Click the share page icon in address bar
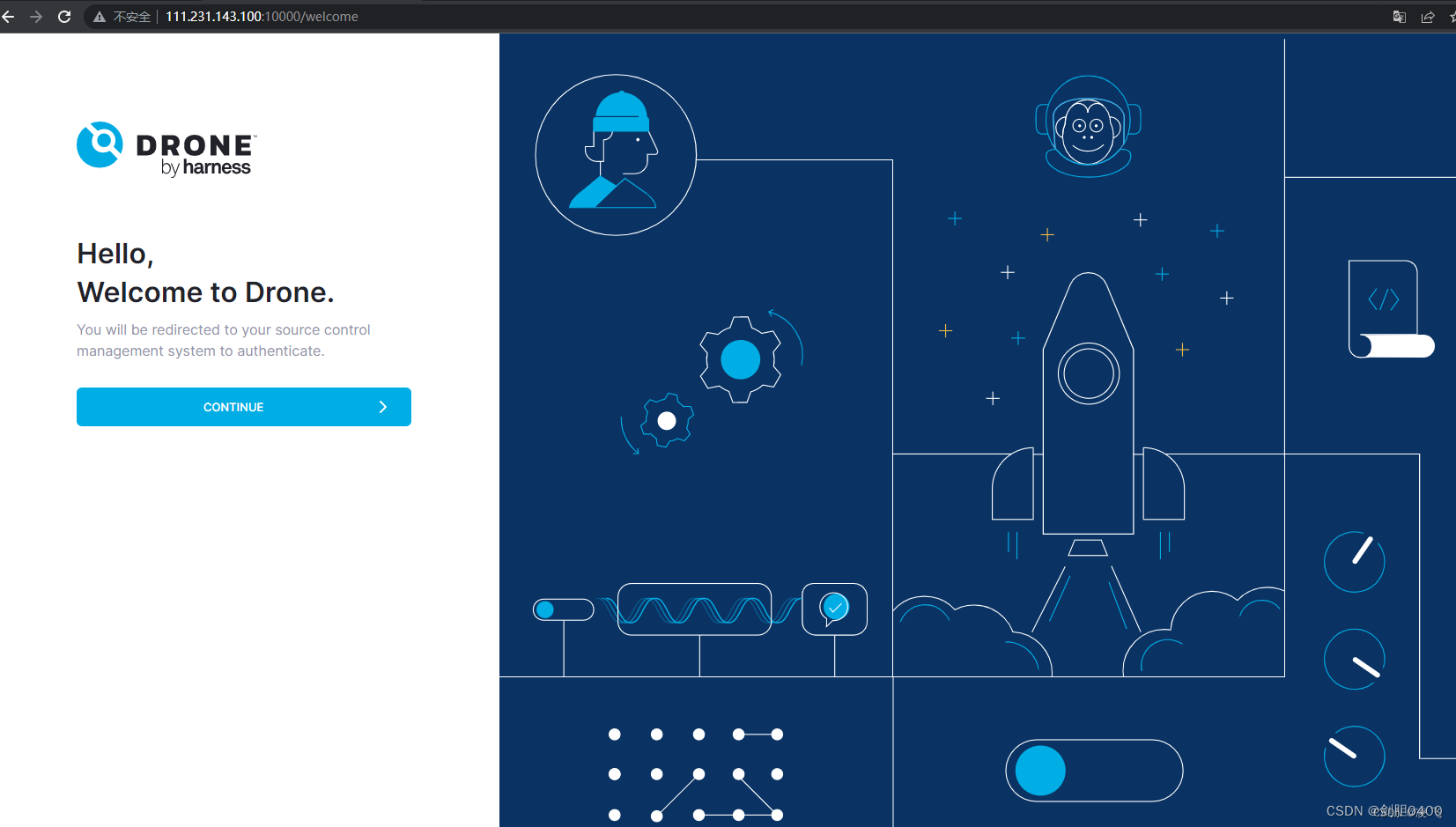1456x827 pixels. (1428, 17)
